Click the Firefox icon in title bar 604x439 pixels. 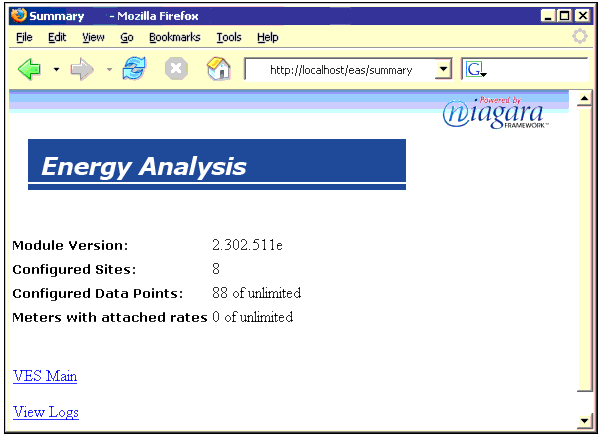17,16
